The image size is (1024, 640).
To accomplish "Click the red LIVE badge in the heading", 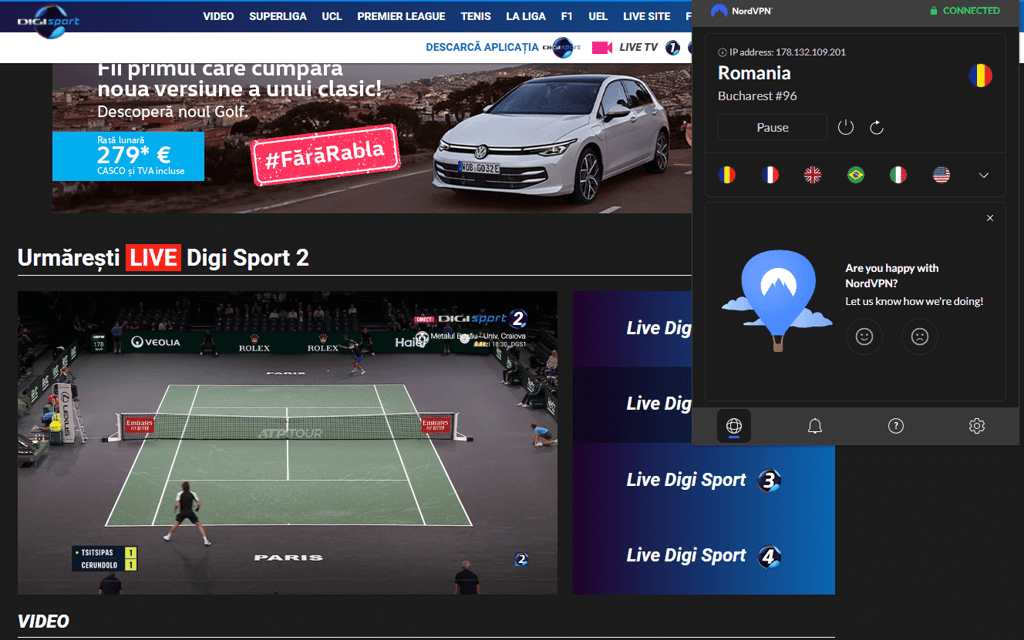I will (153, 257).
